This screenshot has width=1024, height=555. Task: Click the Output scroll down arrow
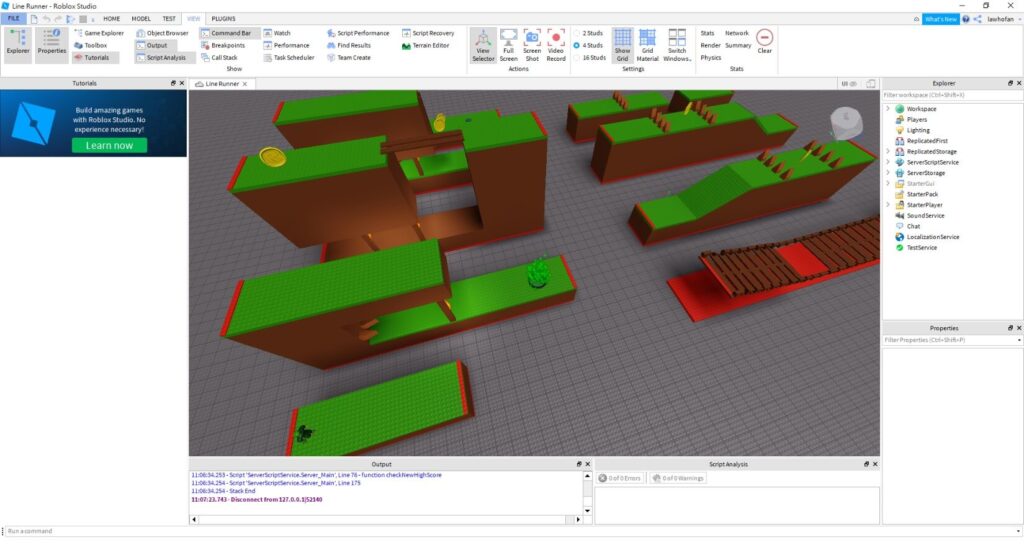pyautogui.click(x=587, y=511)
